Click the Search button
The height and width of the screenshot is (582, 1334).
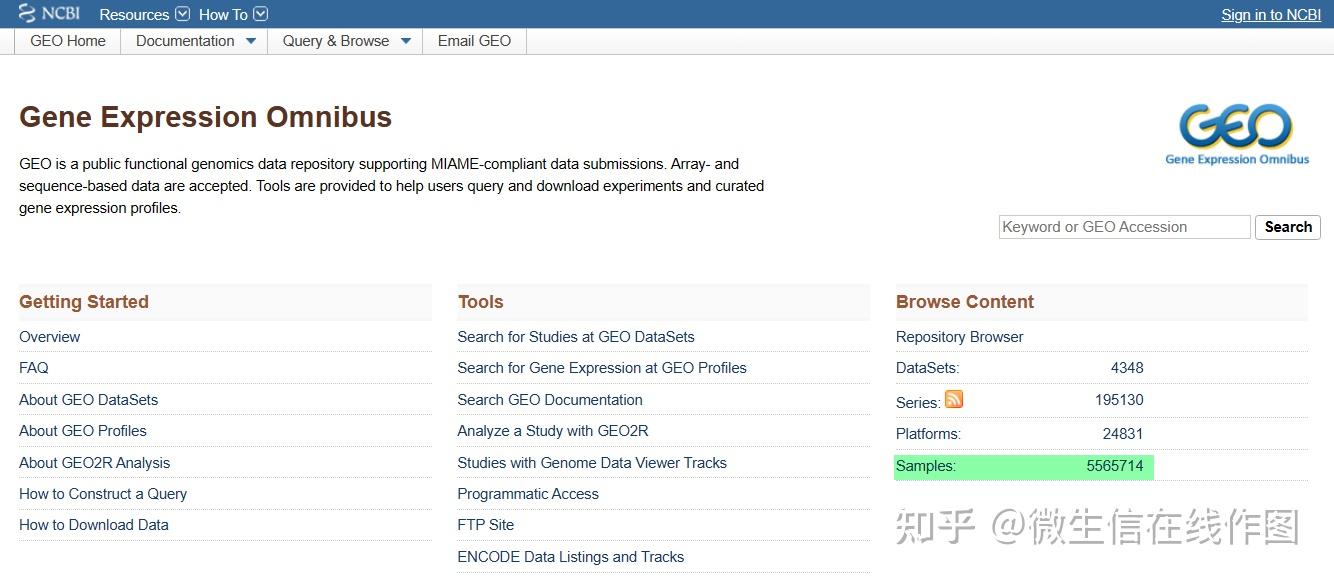(x=1287, y=227)
